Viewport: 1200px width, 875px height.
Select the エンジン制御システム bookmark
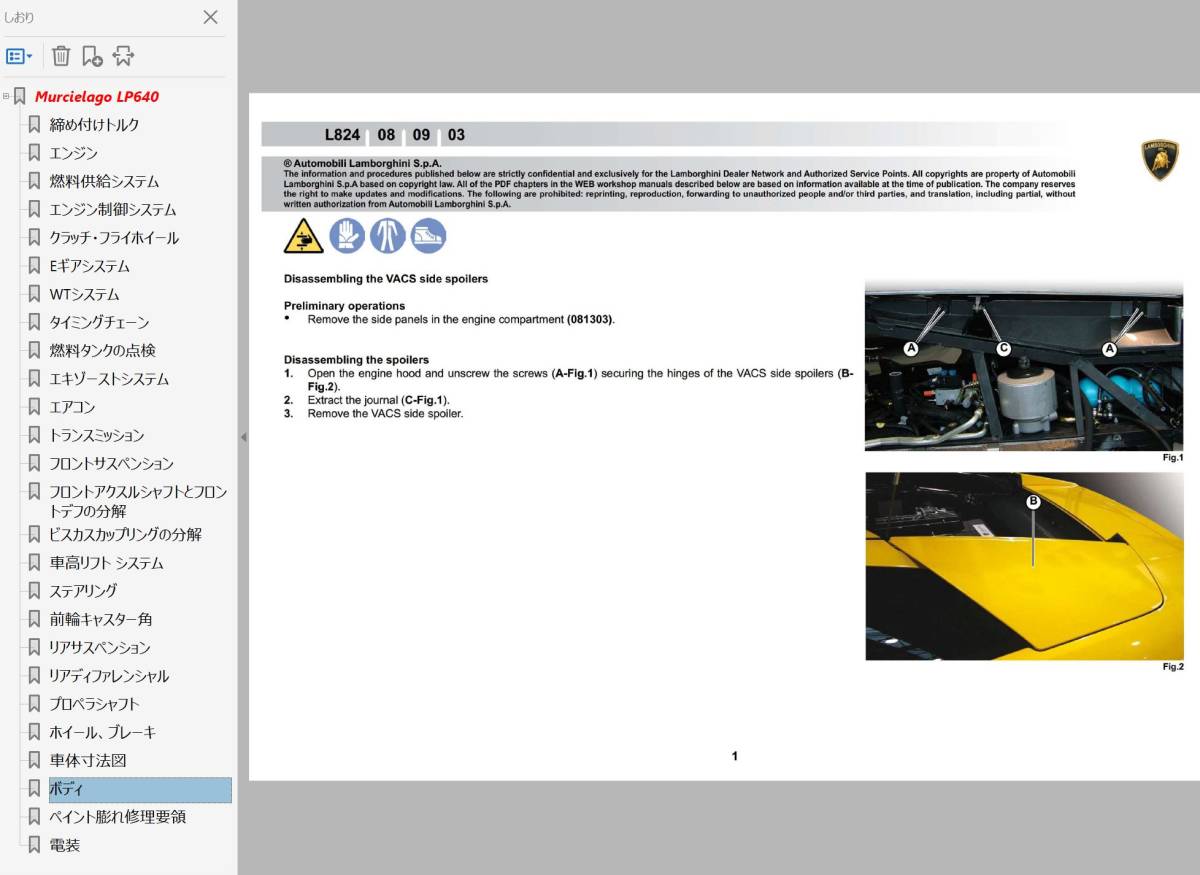112,210
